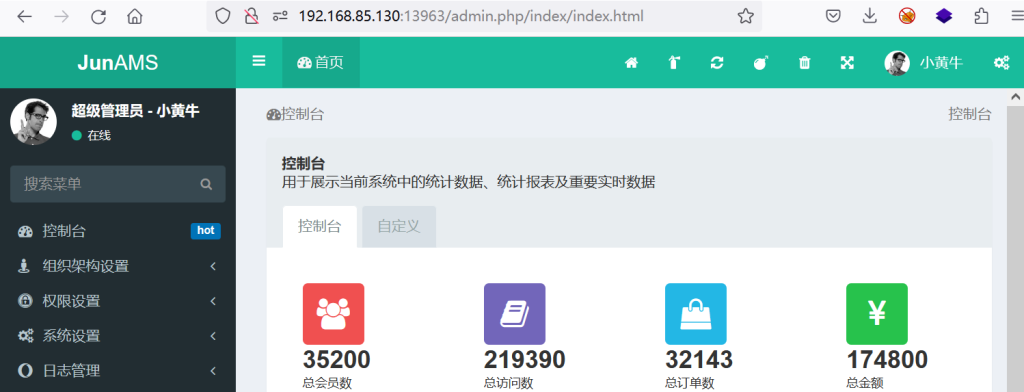Click the 搜索菜单 search input field

[118, 184]
